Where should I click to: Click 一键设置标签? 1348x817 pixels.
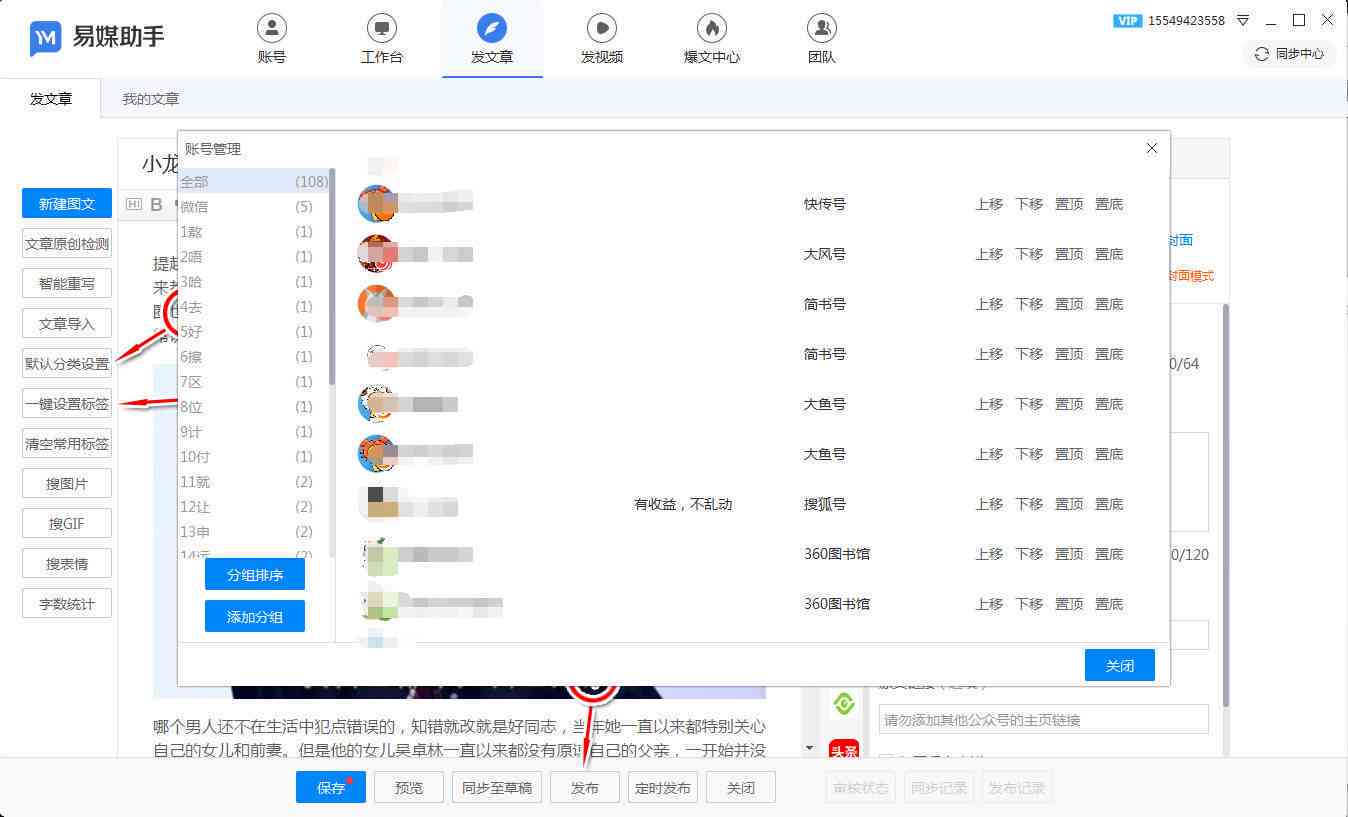(x=67, y=403)
